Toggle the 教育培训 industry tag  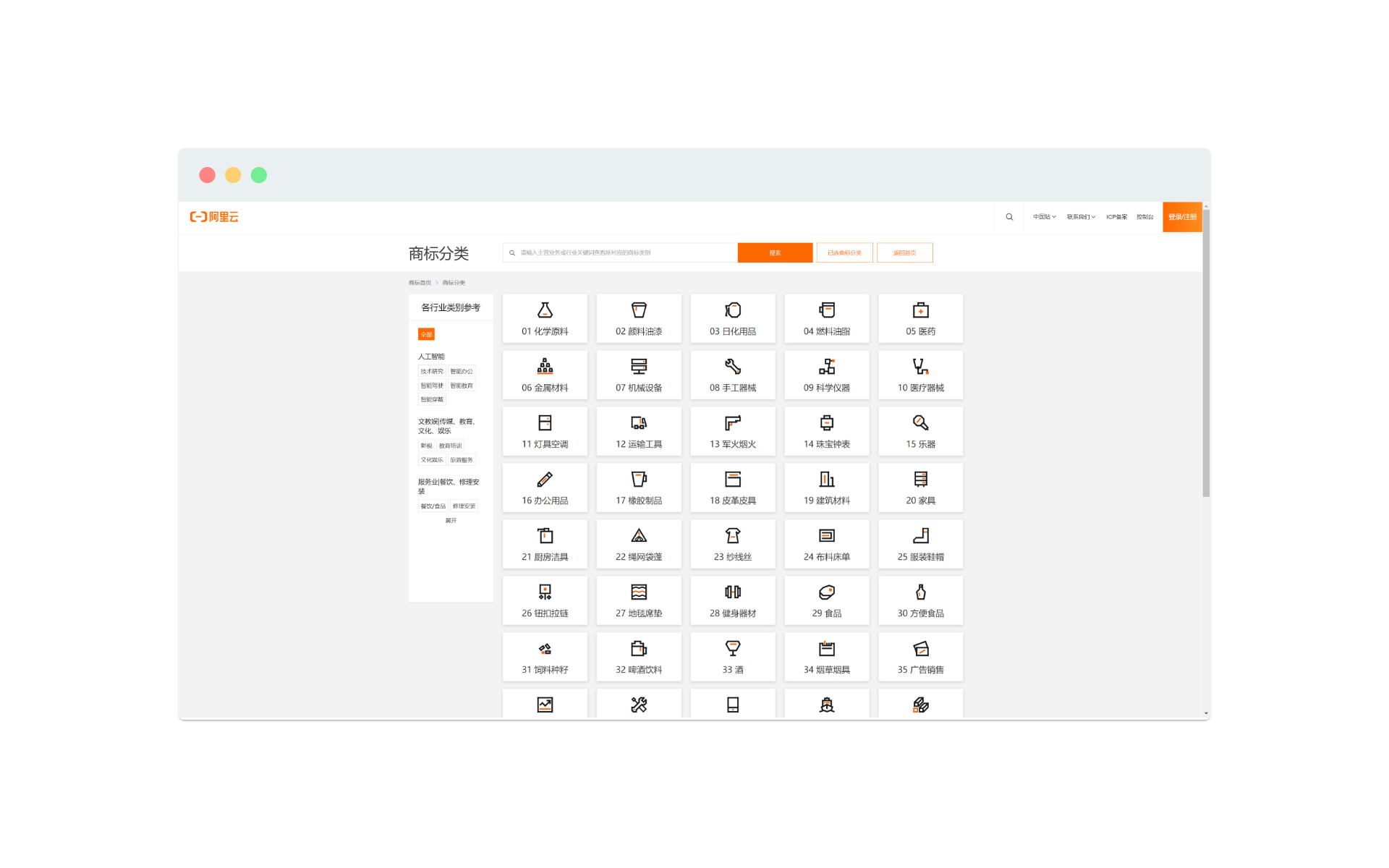coord(450,446)
